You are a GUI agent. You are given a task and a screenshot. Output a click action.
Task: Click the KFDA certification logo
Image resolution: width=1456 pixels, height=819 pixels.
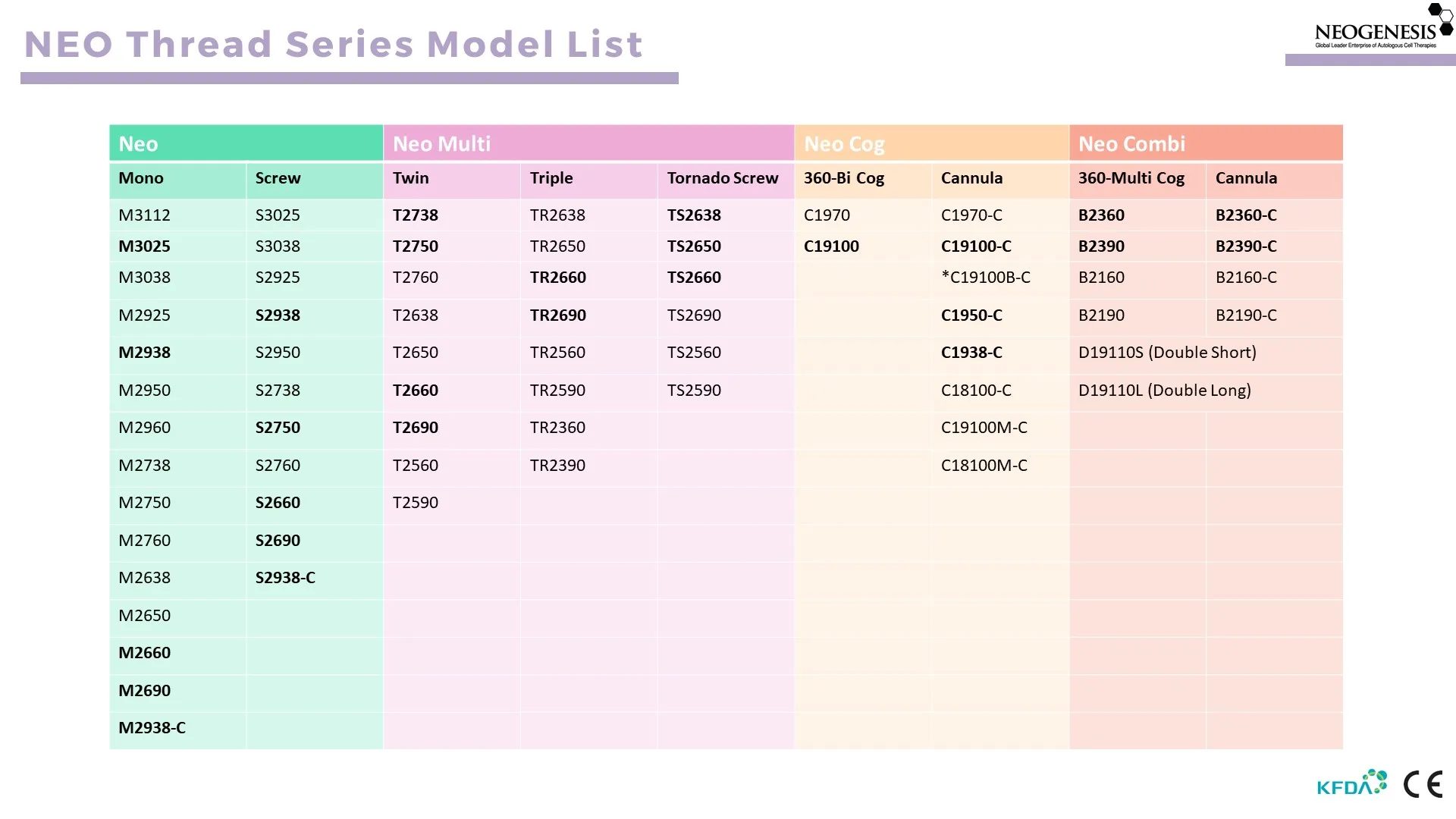point(1351,784)
